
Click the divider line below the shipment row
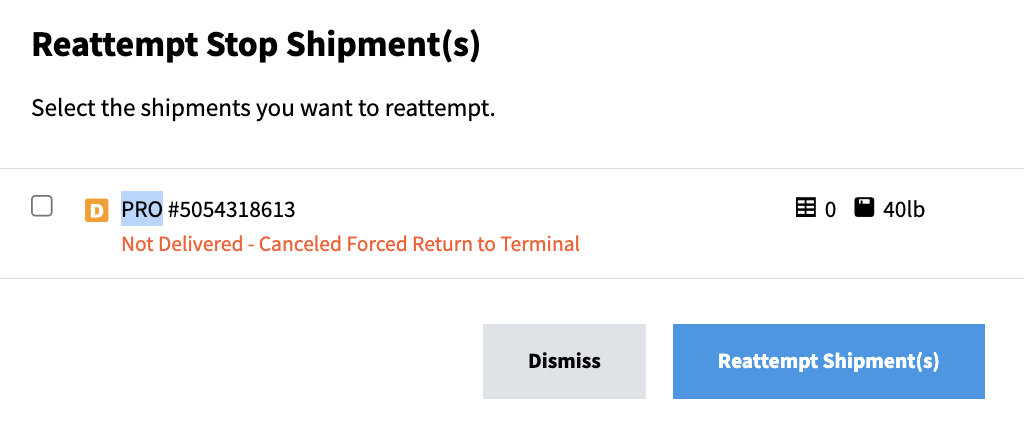pos(512,278)
